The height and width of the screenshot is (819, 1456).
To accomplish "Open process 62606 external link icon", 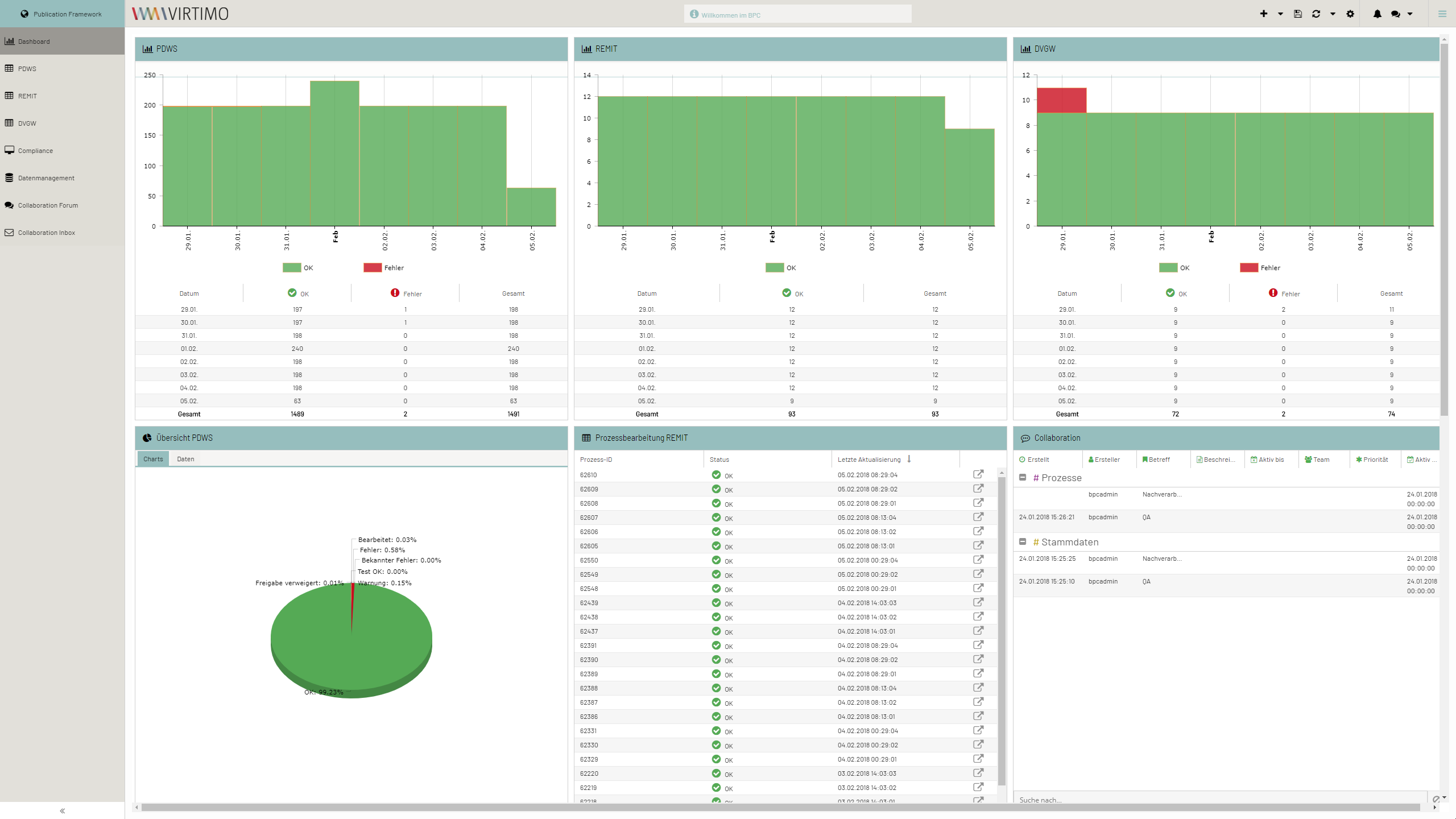I will pyautogui.click(x=978, y=531).
